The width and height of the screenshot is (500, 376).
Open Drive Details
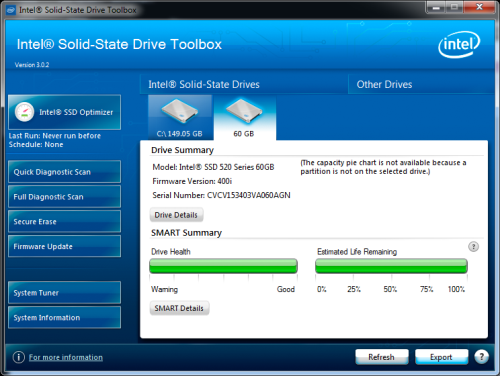click(x=176, y=215)
